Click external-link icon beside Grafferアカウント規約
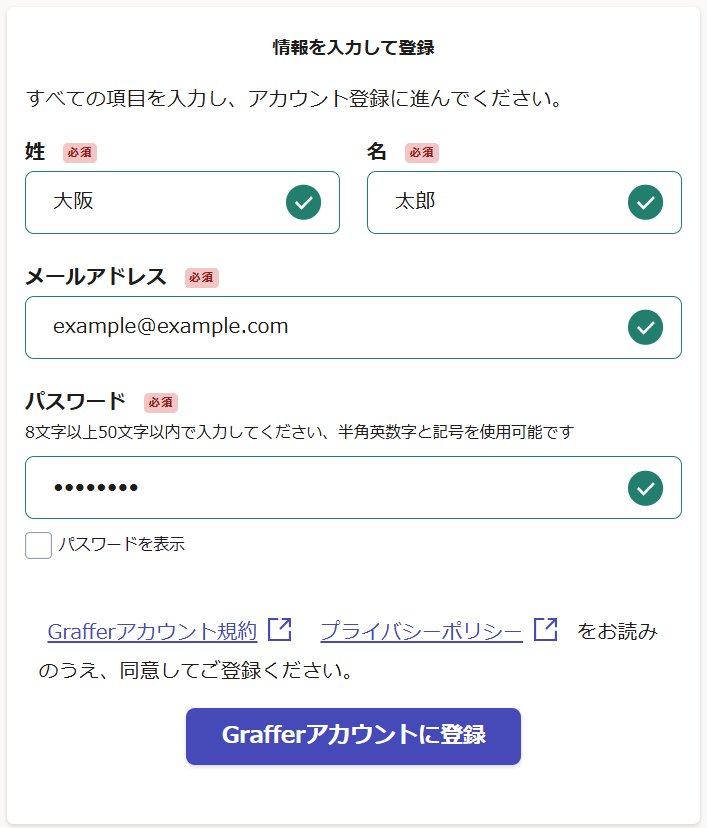 point(280,630)
